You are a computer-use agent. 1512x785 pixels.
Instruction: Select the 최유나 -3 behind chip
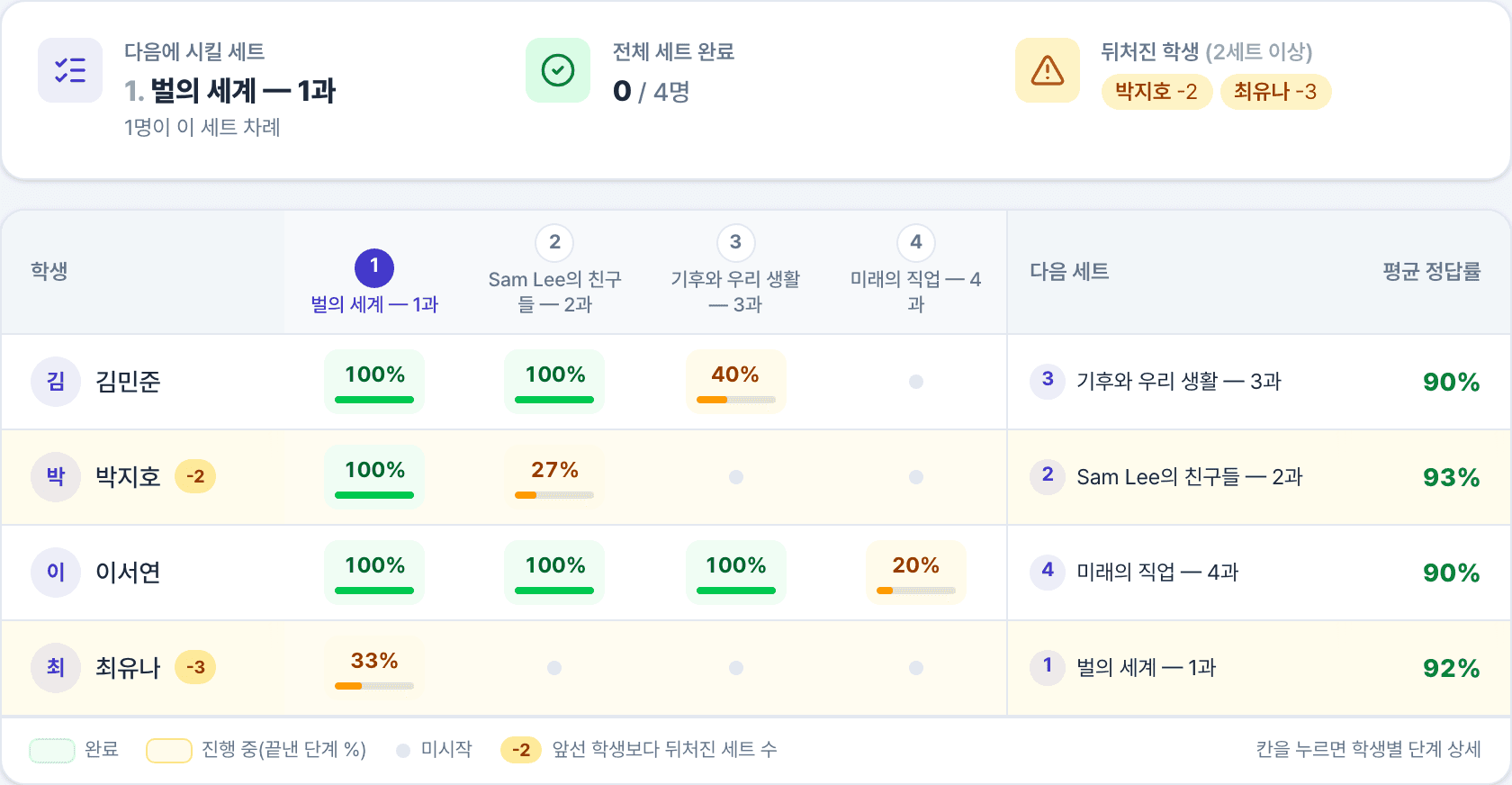pyautogui.click(x=1275, y=92)
